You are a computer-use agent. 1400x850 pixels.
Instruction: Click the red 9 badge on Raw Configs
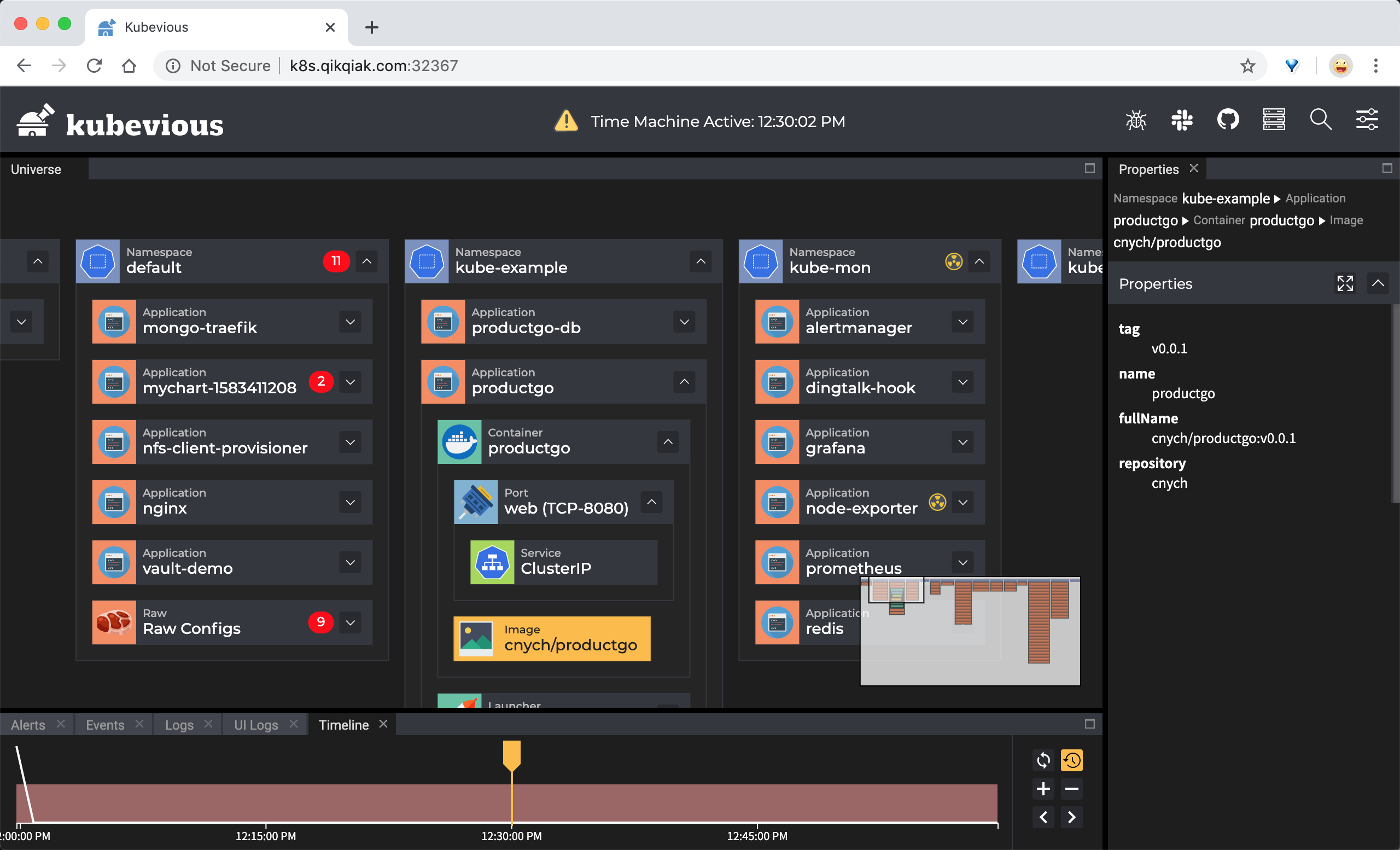click(x=321, y=622)
